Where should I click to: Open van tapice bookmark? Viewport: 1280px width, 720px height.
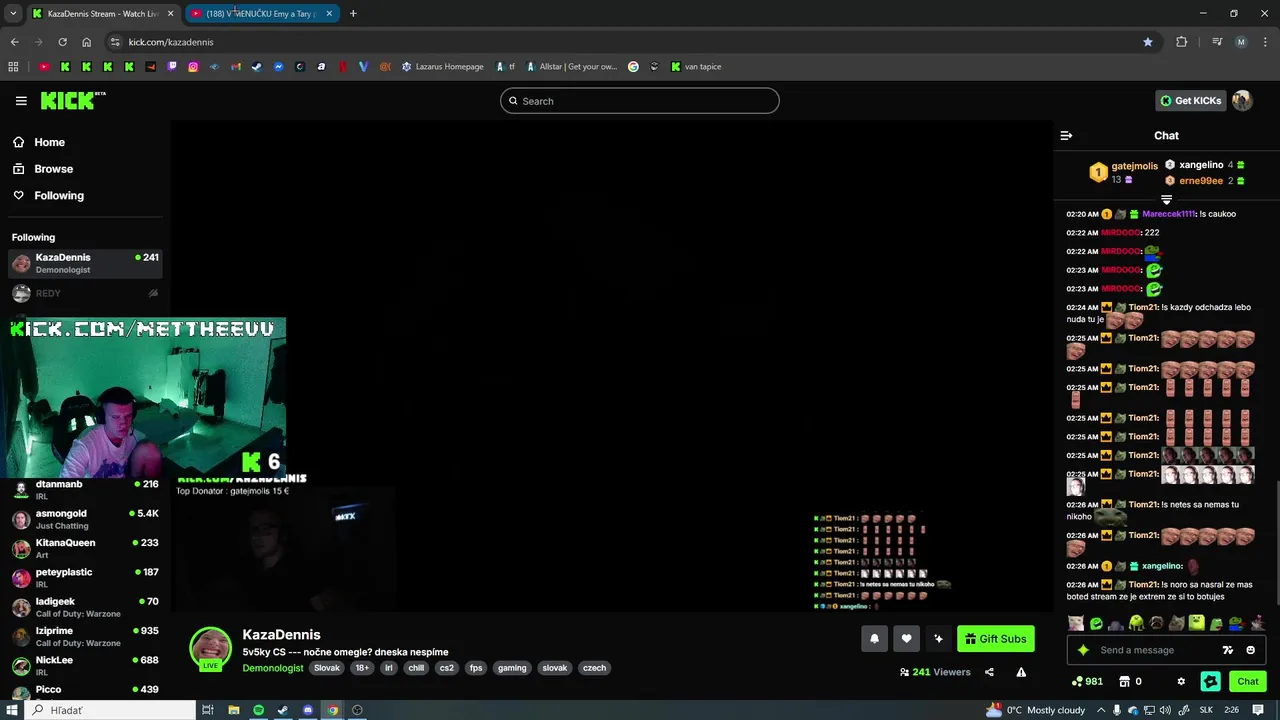pyautogui.click(x=696, y=67)
